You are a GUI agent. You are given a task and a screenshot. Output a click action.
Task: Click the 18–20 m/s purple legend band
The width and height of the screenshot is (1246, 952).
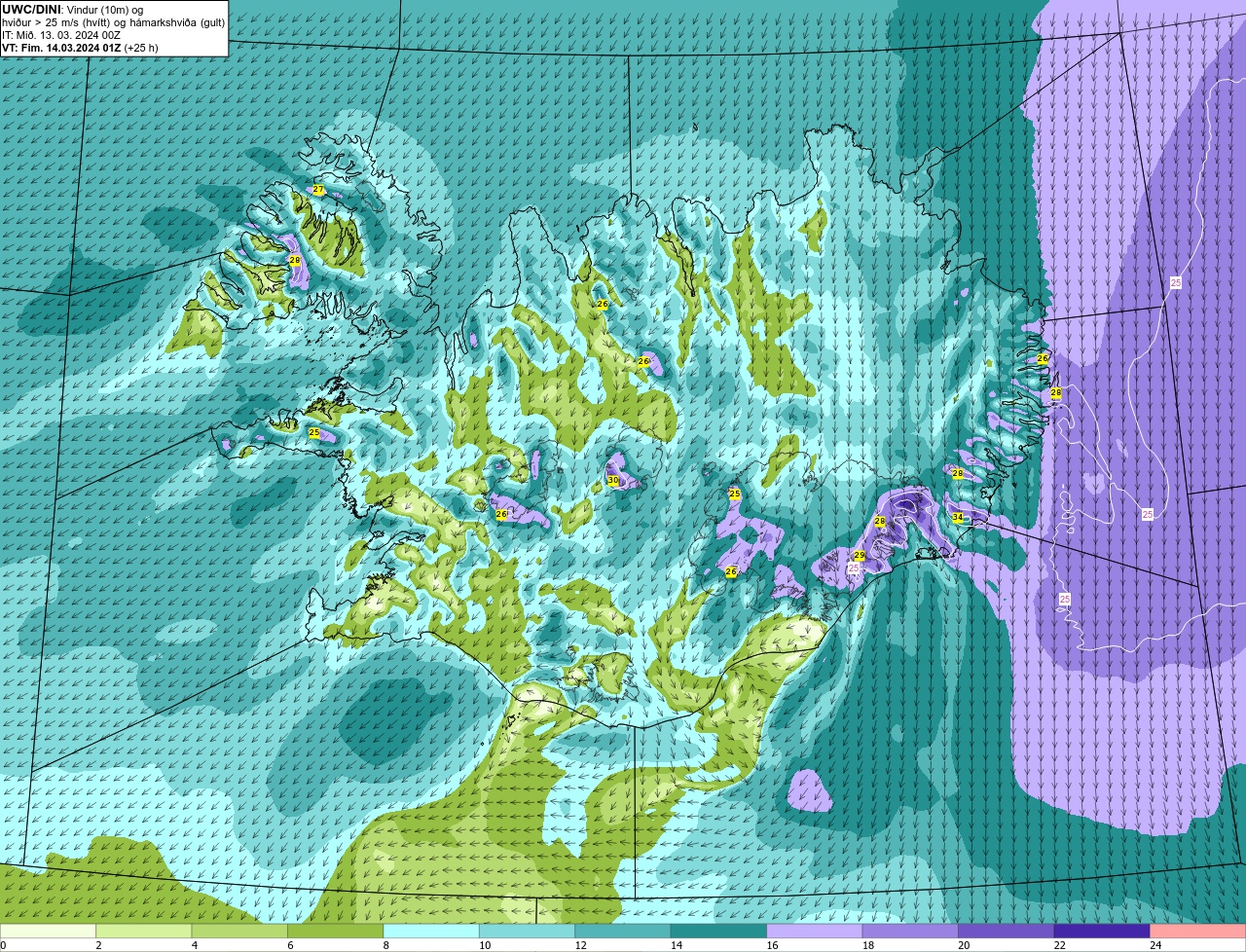pyautogui.click(x=910, y=931)
